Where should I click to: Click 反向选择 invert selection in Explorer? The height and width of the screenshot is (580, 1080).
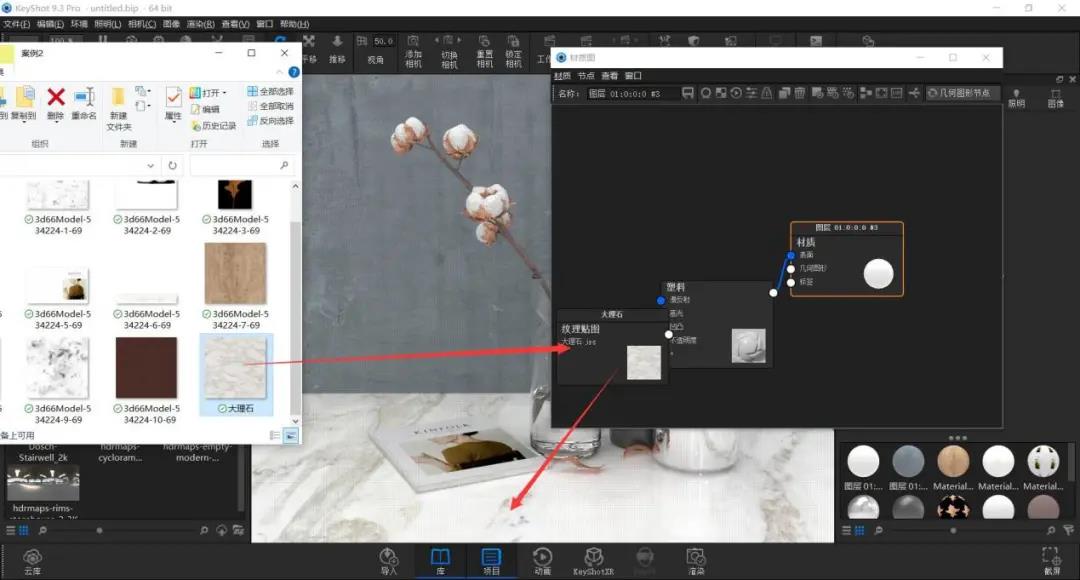pos(270,121)
